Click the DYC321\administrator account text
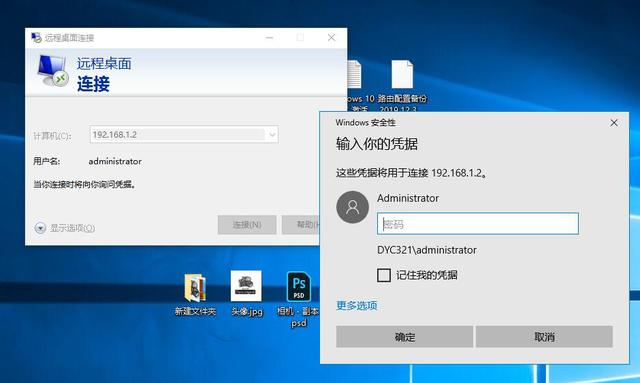Viewport: 640px width, 383px height. pyautogui.click(x=427, y=250)
